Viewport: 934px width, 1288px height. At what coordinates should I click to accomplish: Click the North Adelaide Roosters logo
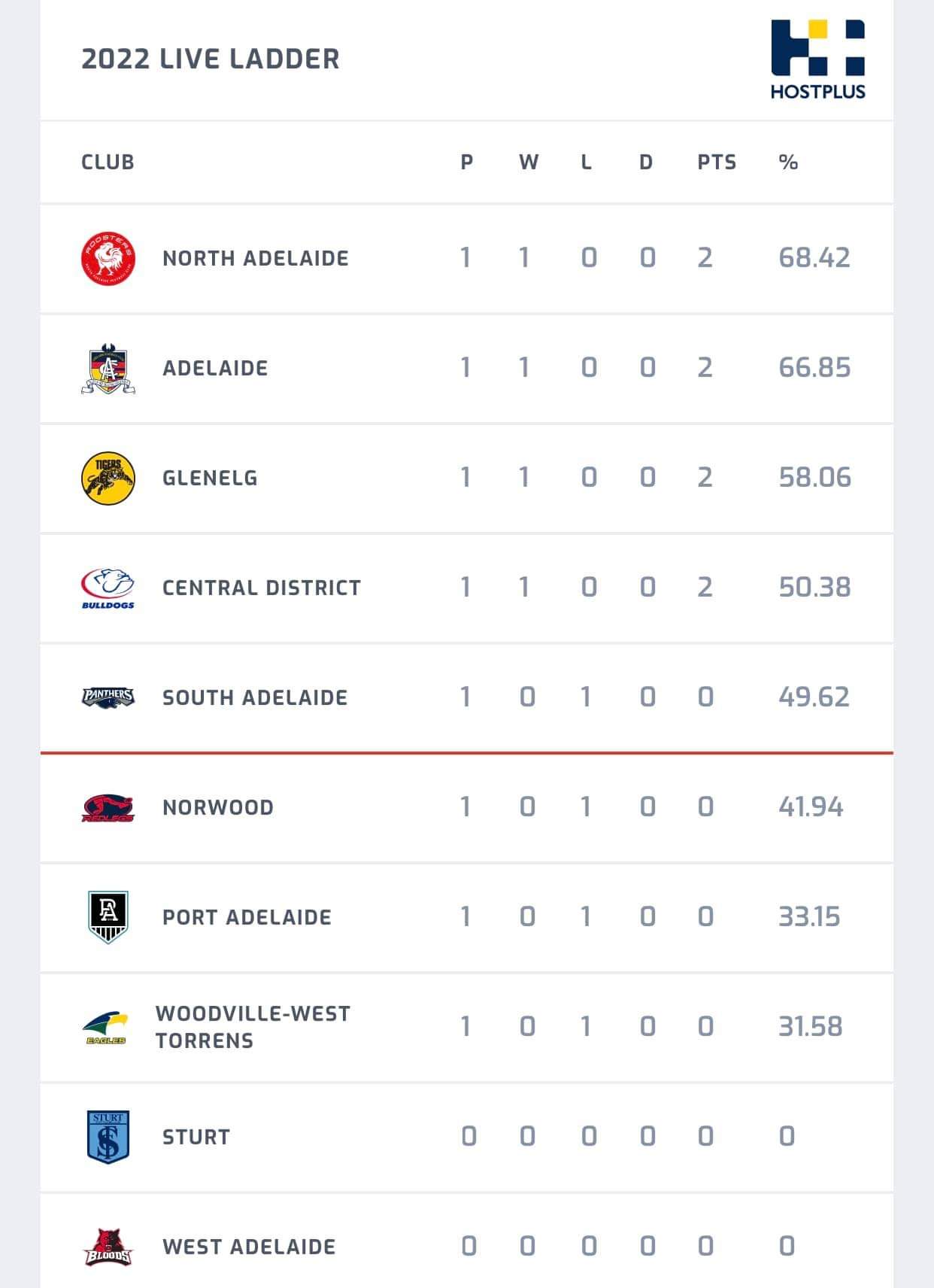coord(108,258)
